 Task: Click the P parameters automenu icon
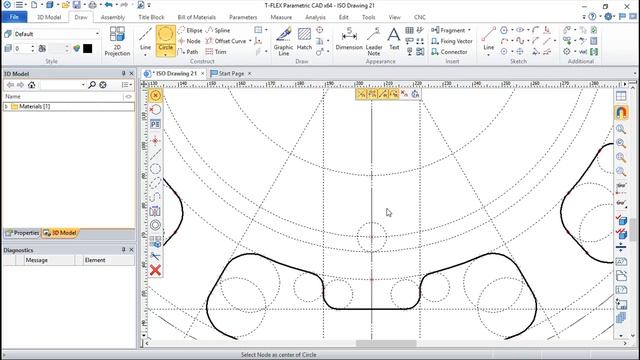155,124
